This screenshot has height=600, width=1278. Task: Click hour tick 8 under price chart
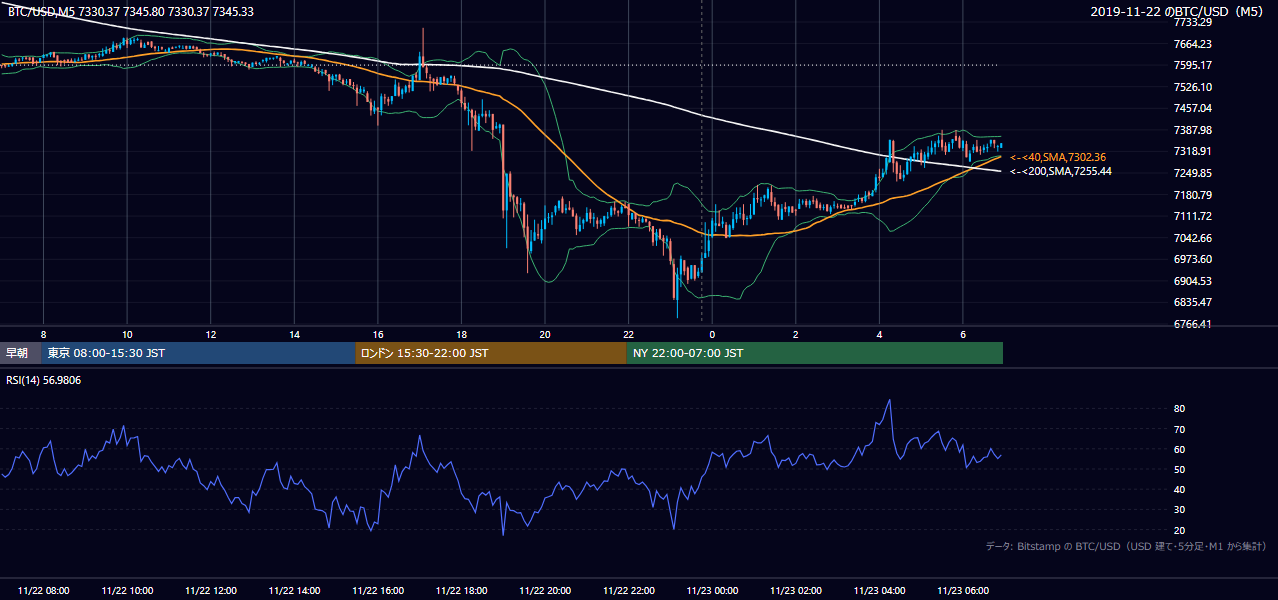pyautogui.click(x=44, y=334)
